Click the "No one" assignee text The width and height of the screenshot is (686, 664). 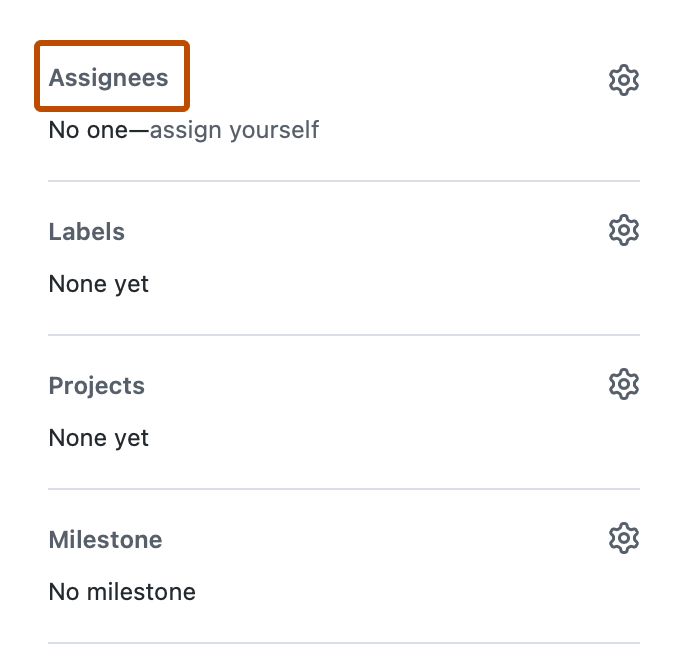[x=88, y=130]
